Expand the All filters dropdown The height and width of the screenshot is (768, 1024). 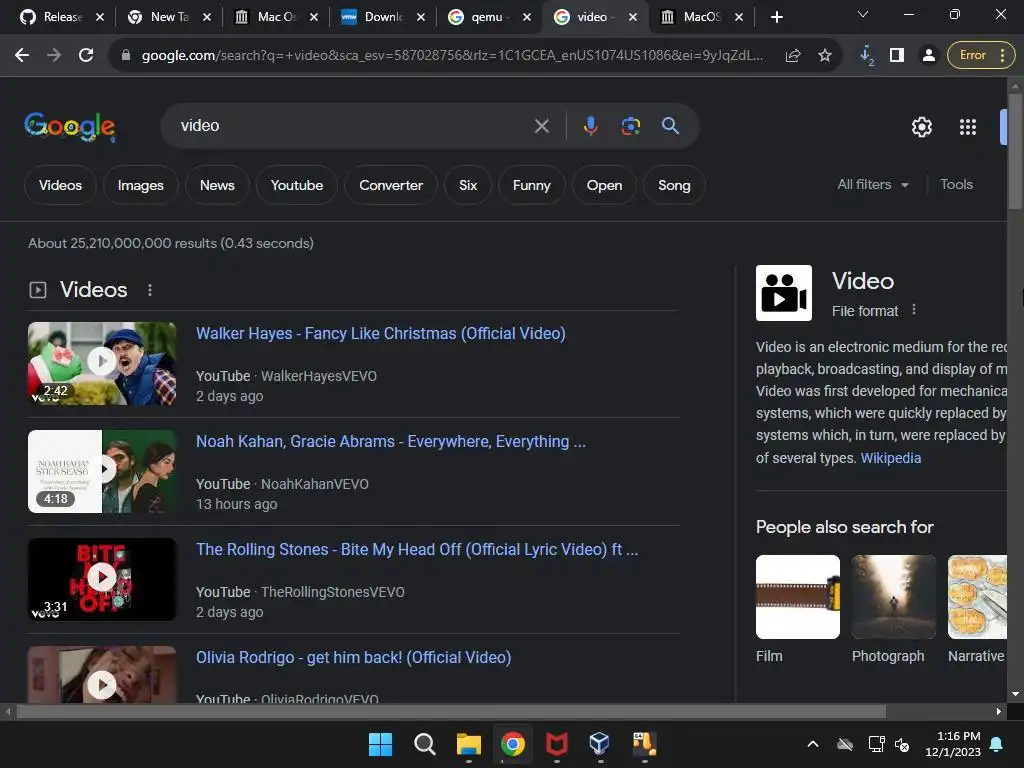point(872,185)
